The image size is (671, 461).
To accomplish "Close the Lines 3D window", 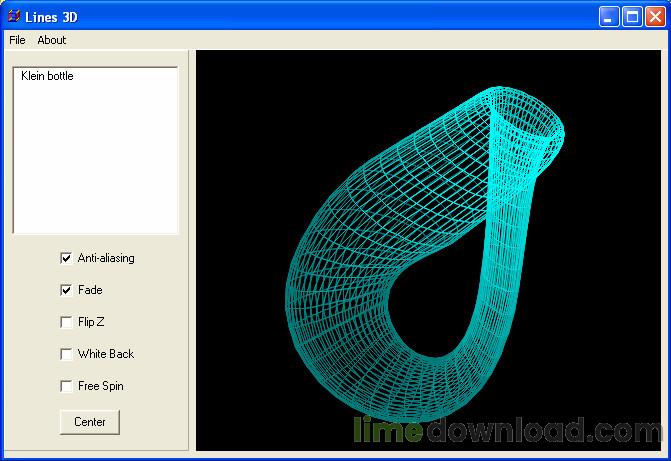I will 656,17.
